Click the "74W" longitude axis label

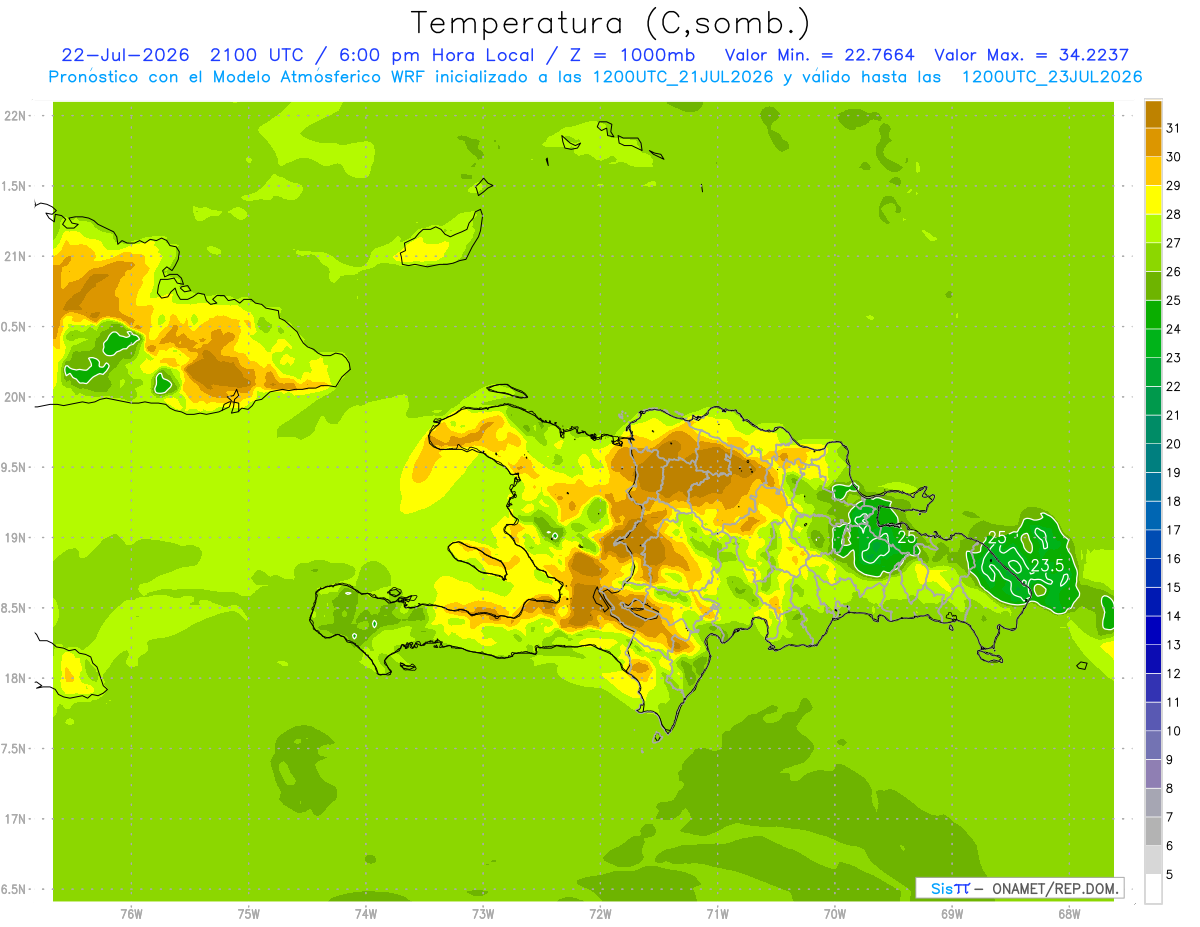click(x=365, y=914)
